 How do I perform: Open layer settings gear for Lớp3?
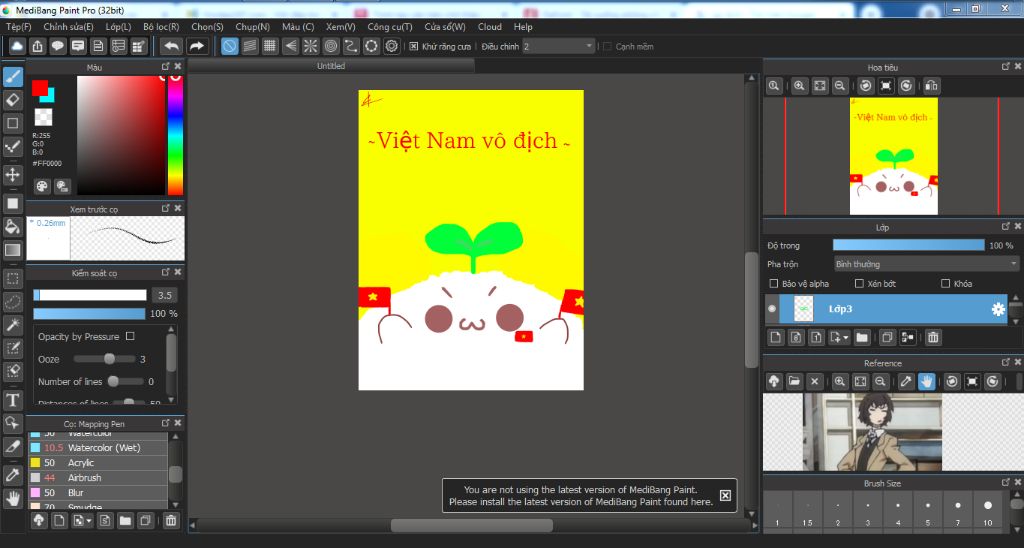click(x=998, y=309)
